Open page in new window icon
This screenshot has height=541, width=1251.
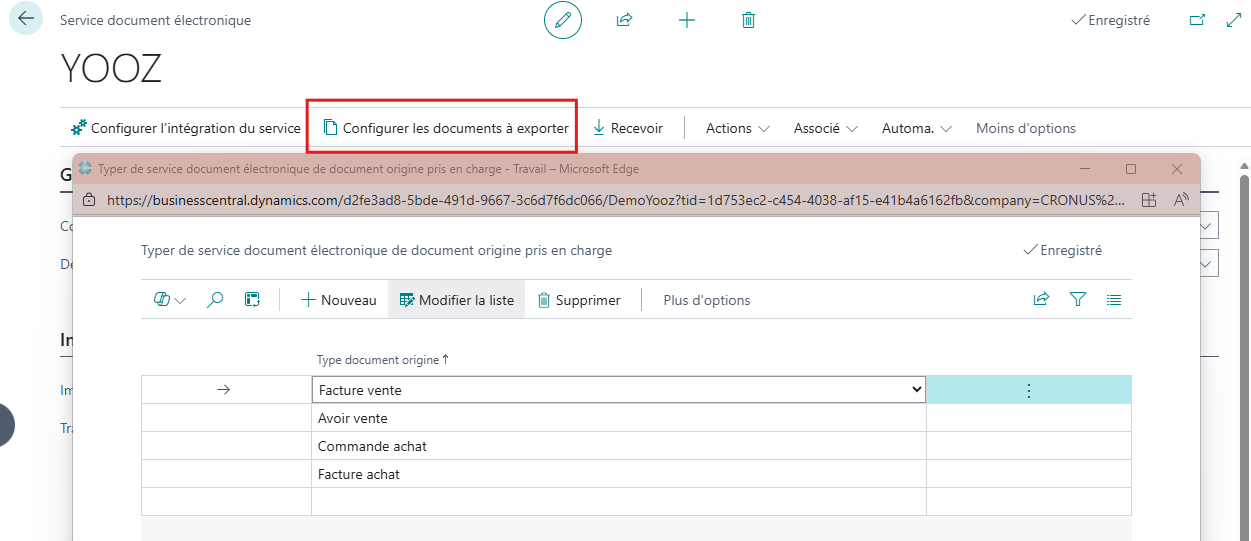click(1197, 20)
